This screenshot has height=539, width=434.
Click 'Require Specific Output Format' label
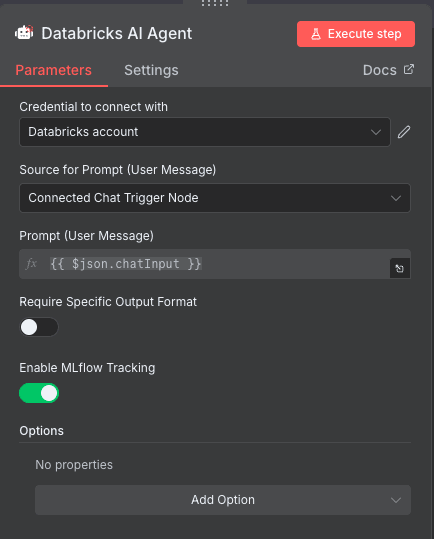point(108,302)
